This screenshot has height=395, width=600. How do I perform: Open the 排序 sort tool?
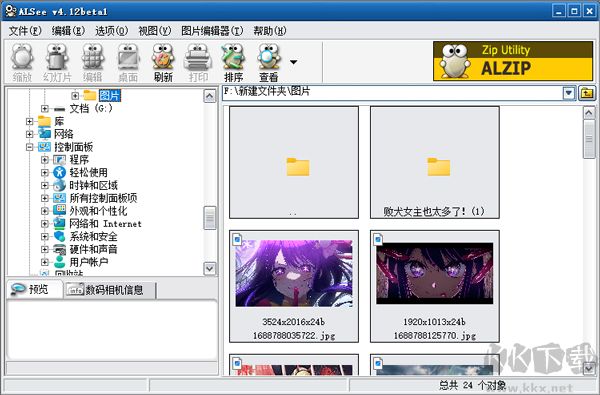[x=233, y=63]
